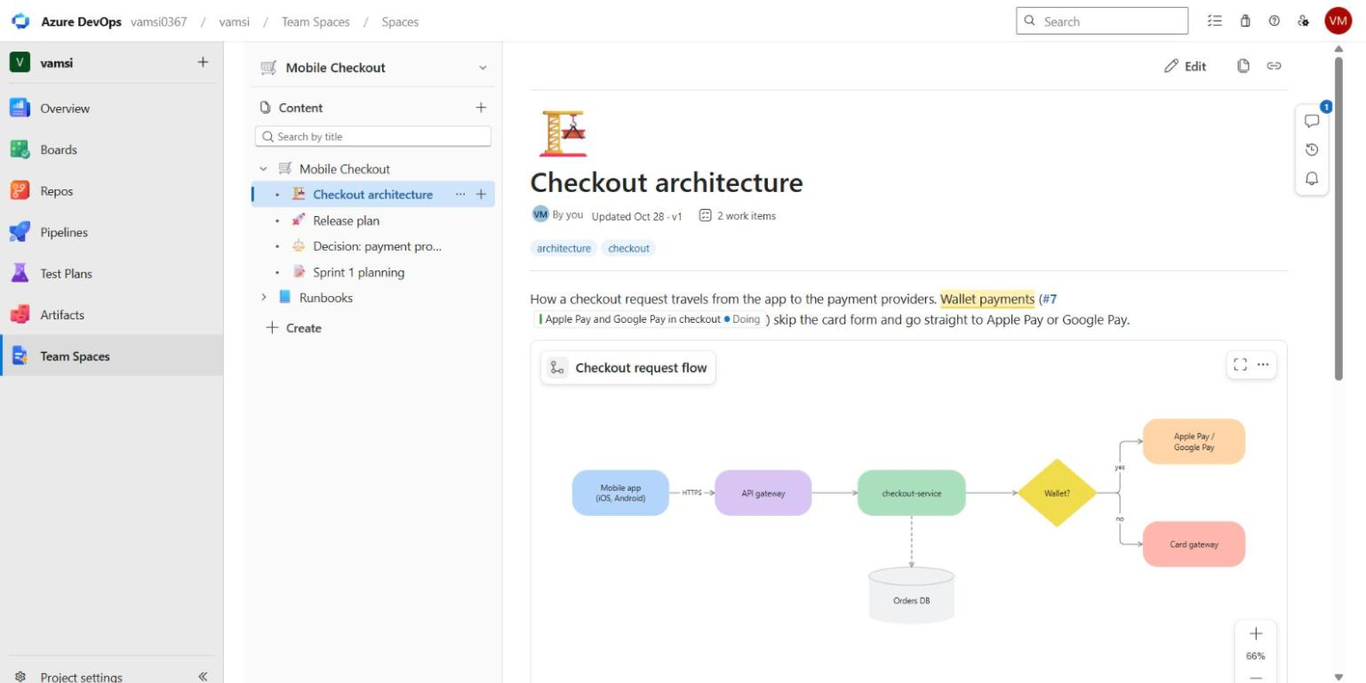Click the vamsi project breadcrumb
This screenshot has height=683, width=1366.
pos(234,21)
